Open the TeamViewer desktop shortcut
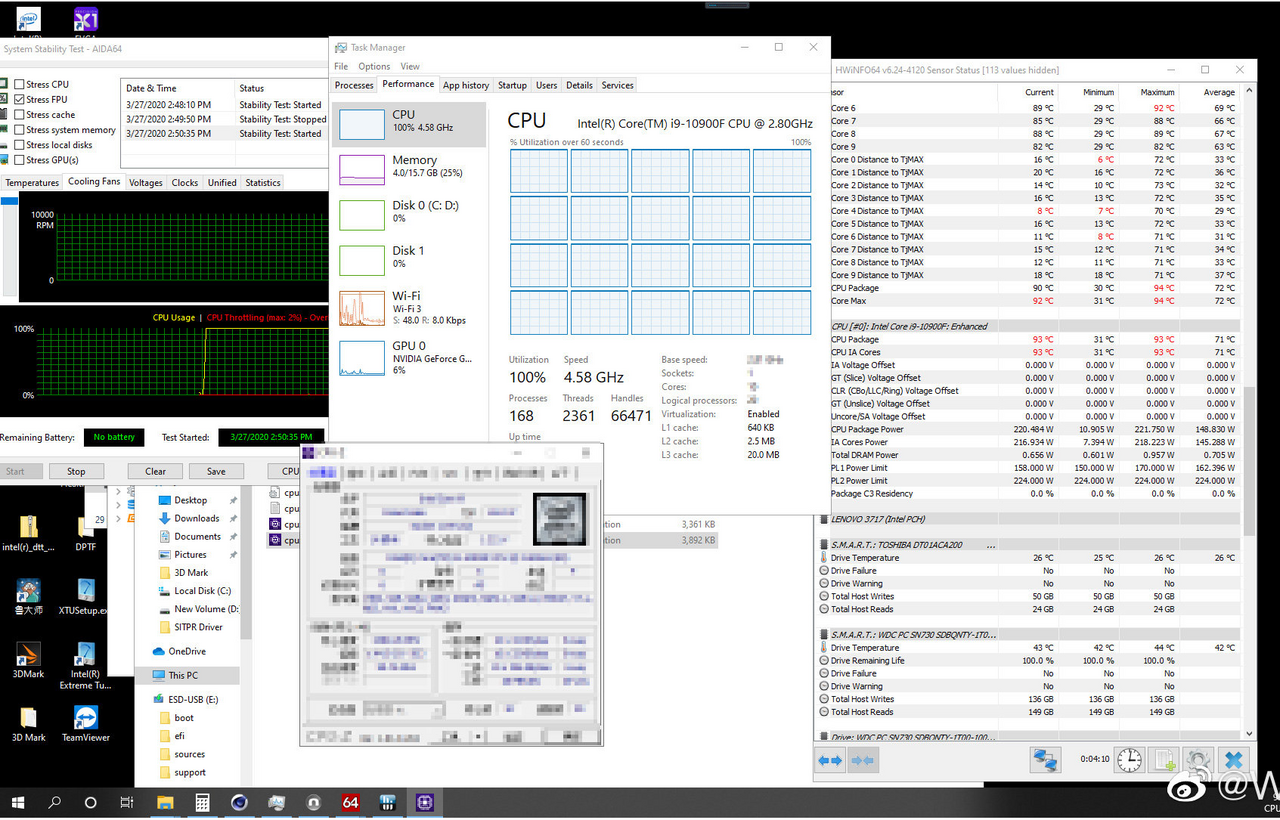Image resolution: width=1280 pixels, height=820 pixels. tap(85, 724)
